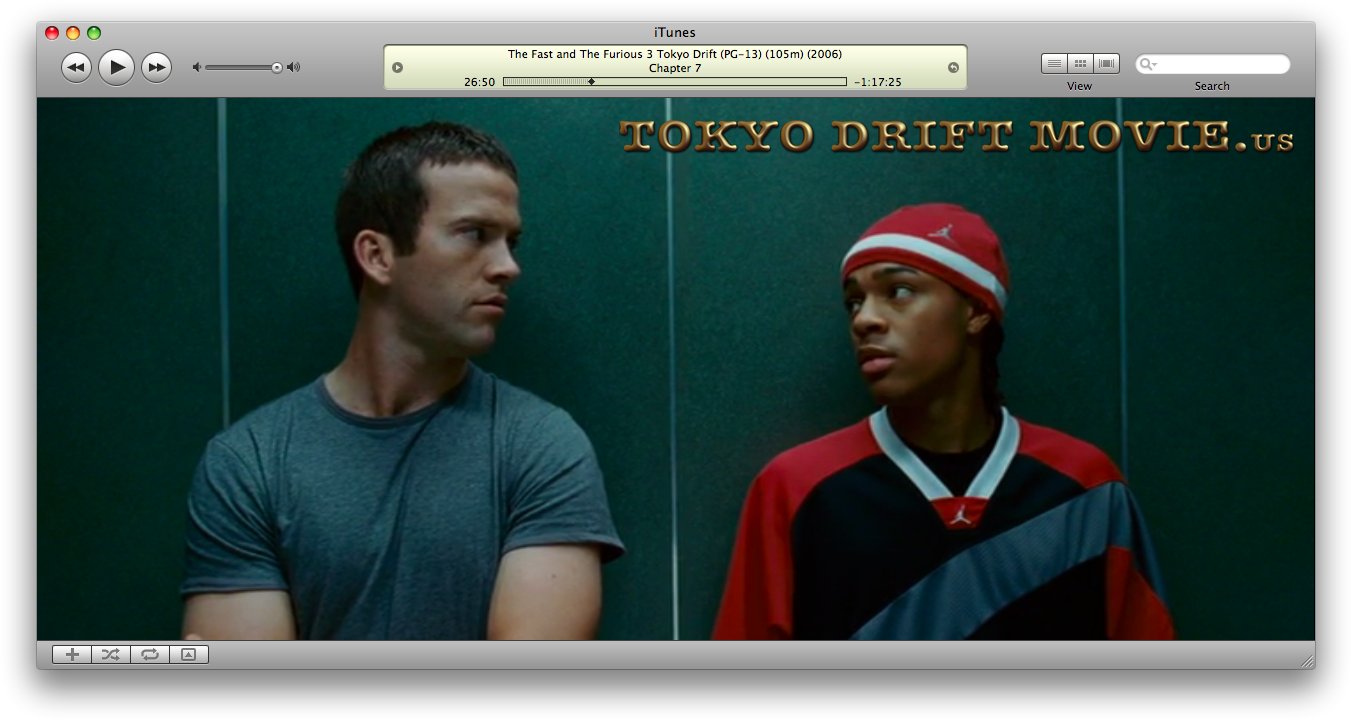Minimize the iTunes window
The height and width of the screenshot is (720, 1351).
(x=73, y=33)
